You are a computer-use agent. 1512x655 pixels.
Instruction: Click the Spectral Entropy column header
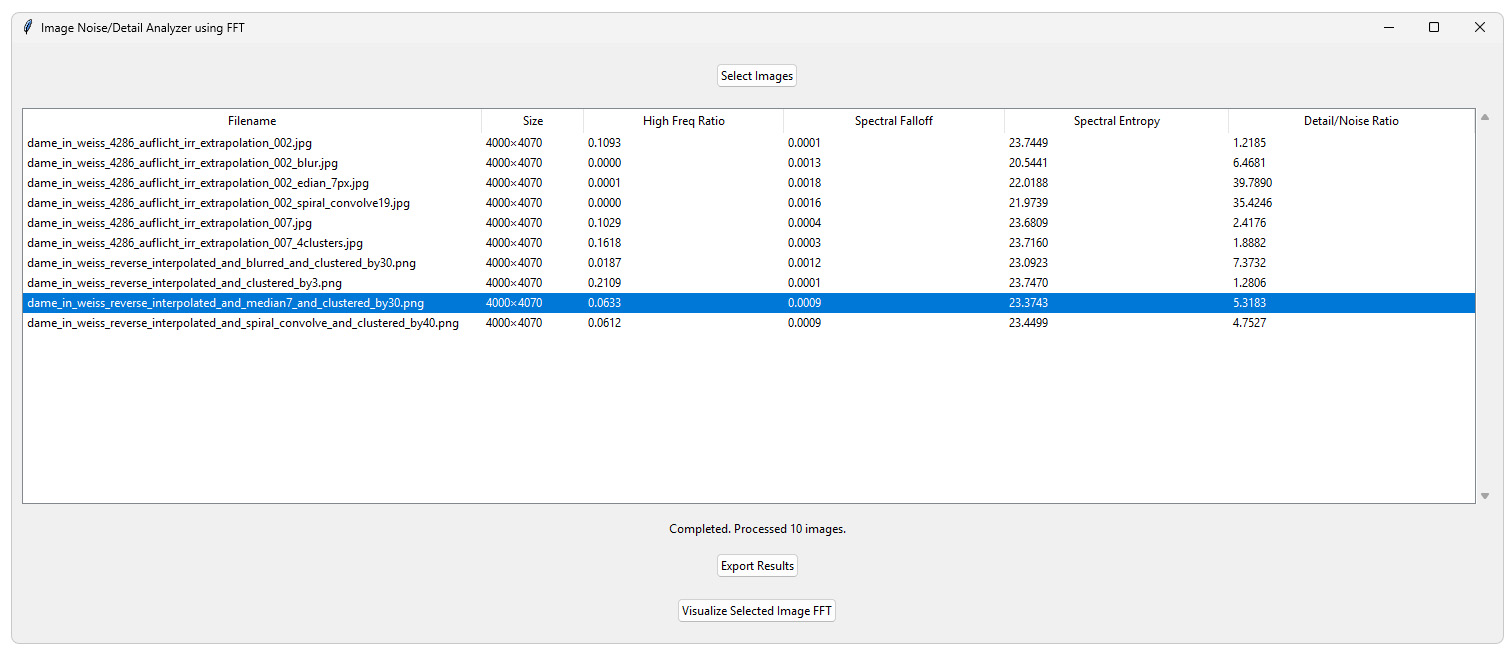(x=1116, y=121)
